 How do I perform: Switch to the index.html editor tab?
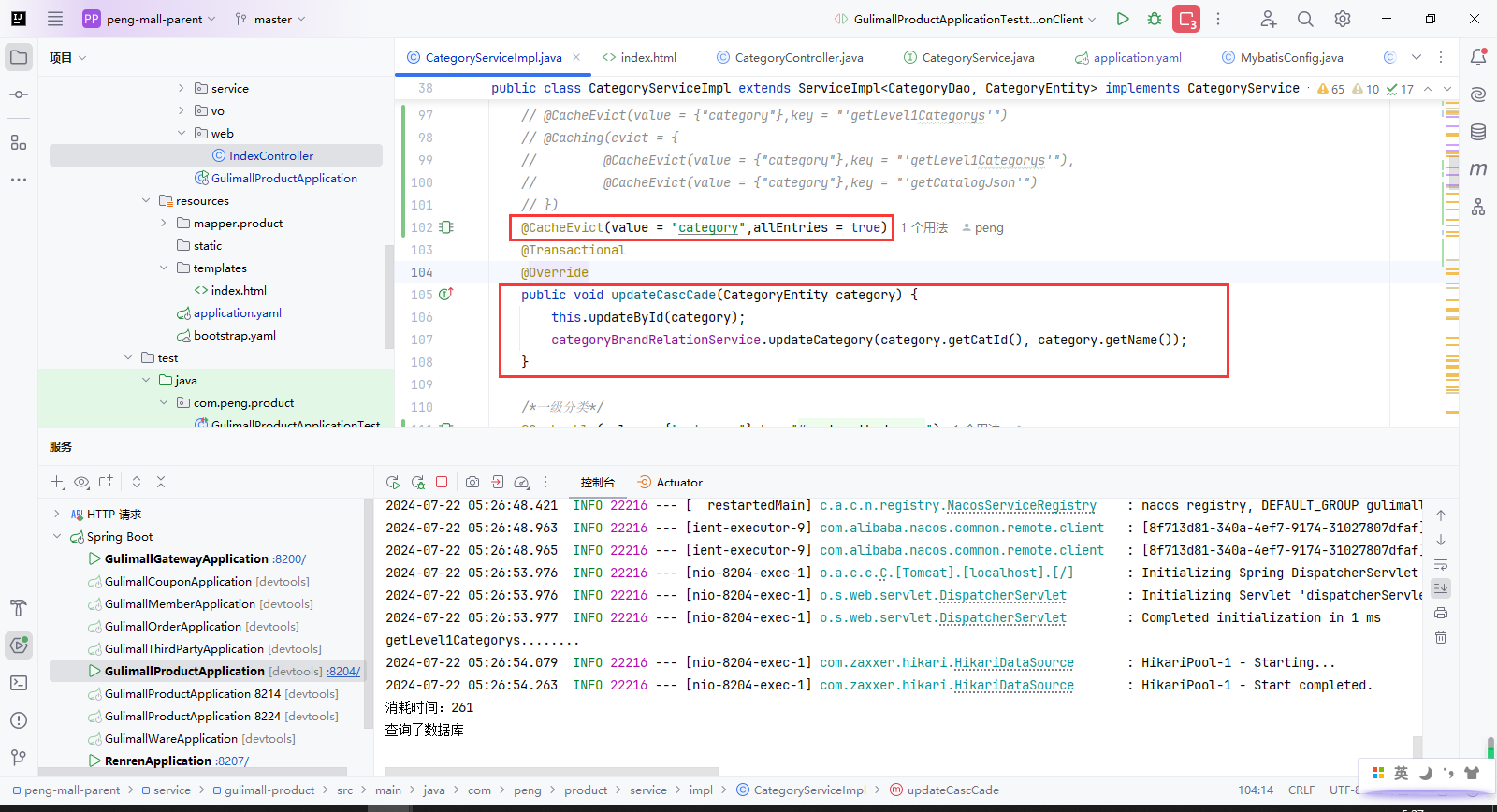click(640, 57)
